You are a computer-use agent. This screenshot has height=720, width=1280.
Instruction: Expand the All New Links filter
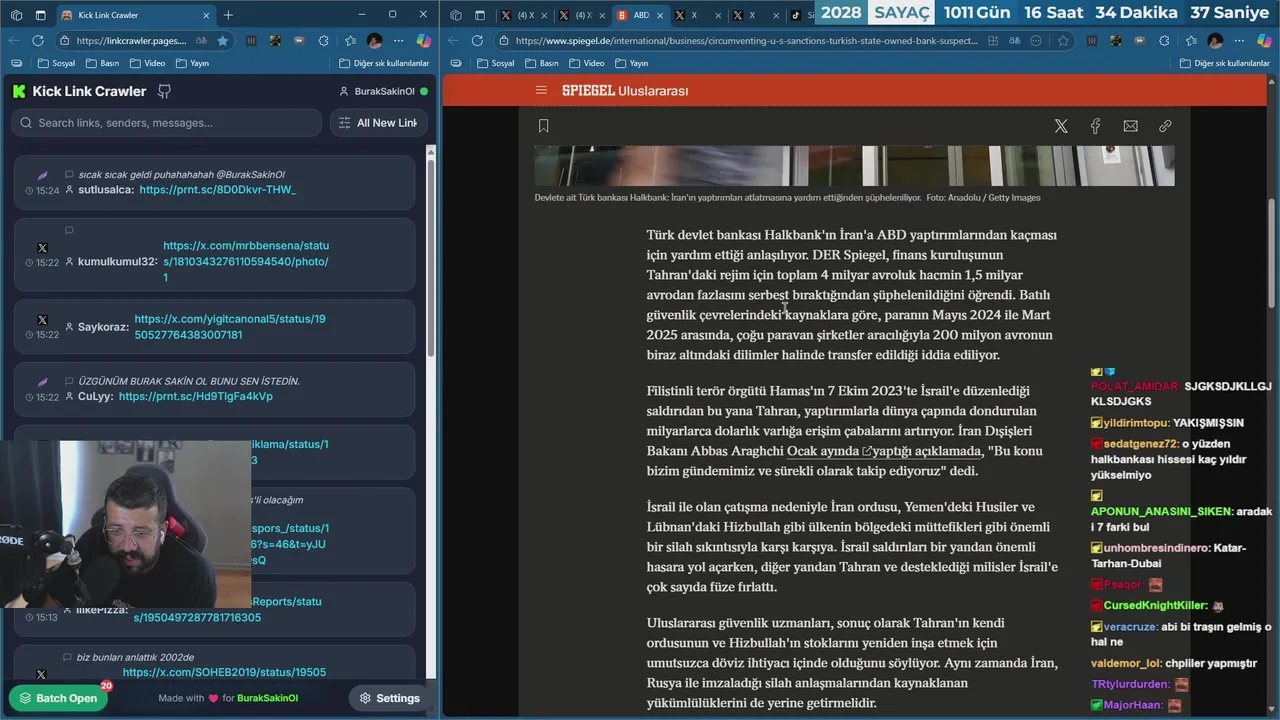[379, 123]
